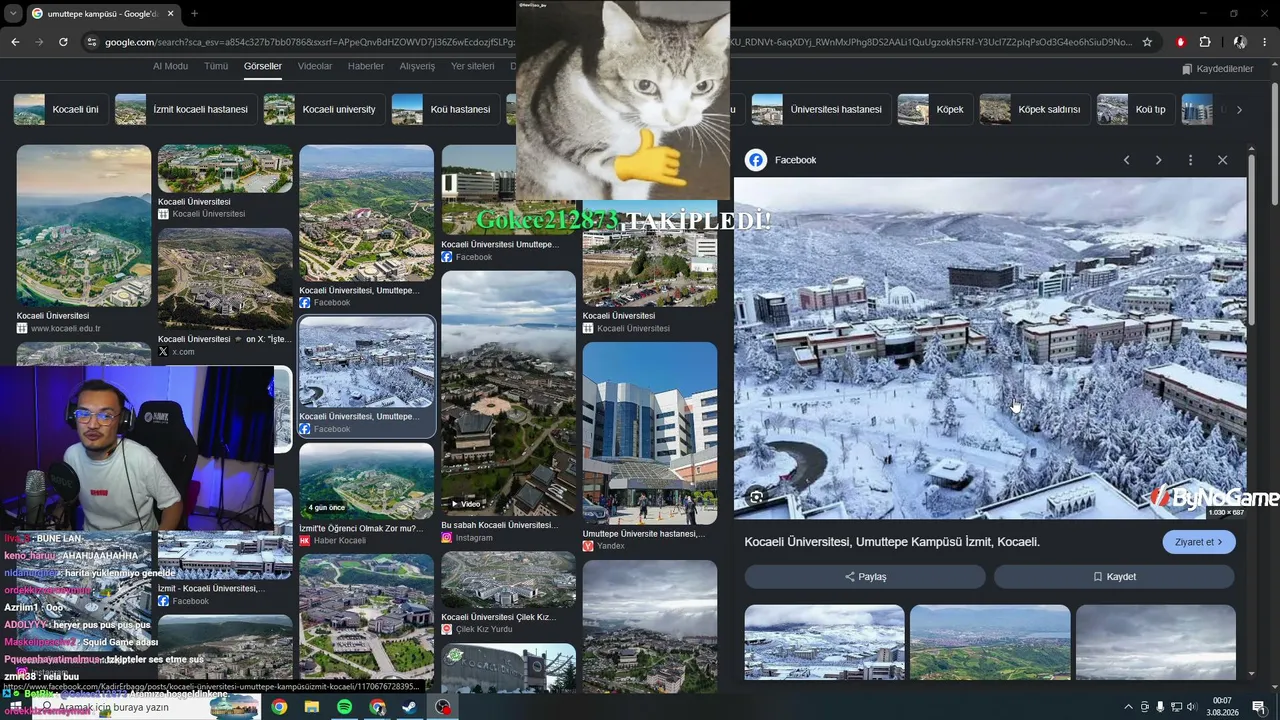Open the snowy related image thumbnail
This screenshot has height=720, width=1280.
[824, 642]
